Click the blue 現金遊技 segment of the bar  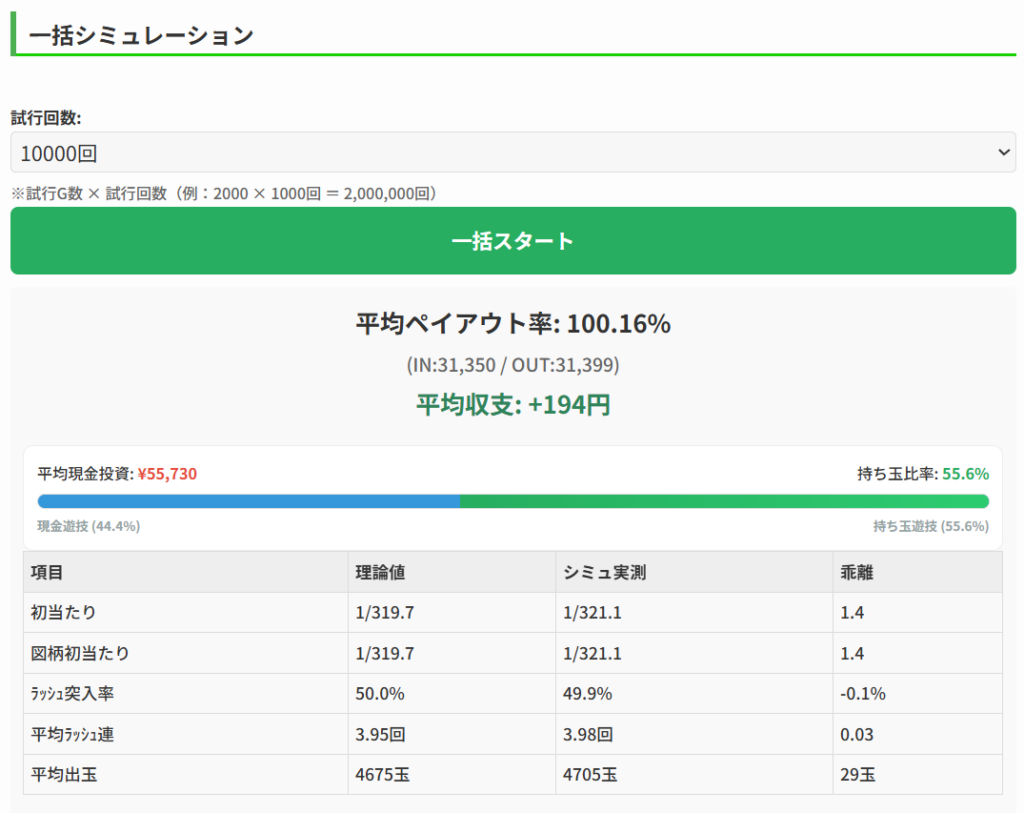pyautogui.click(x=248, y=501)
